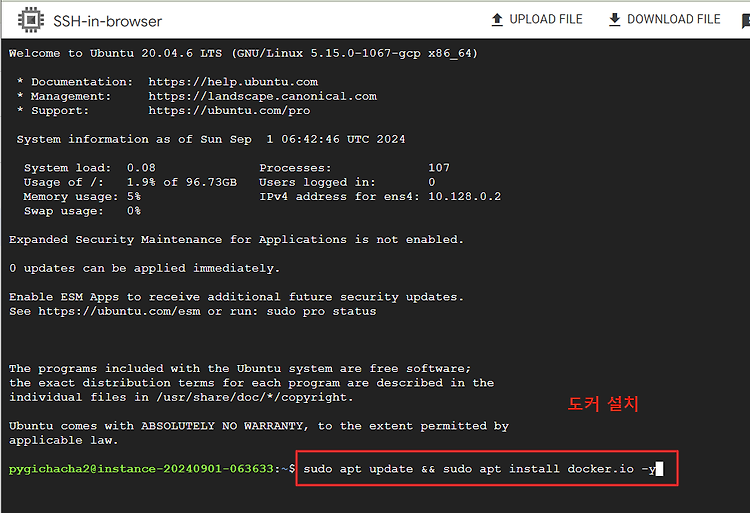Screen dimensions: 750x513
Task: Open the https://help.ubuntu.com link
Action: click(x=233, y=82)
